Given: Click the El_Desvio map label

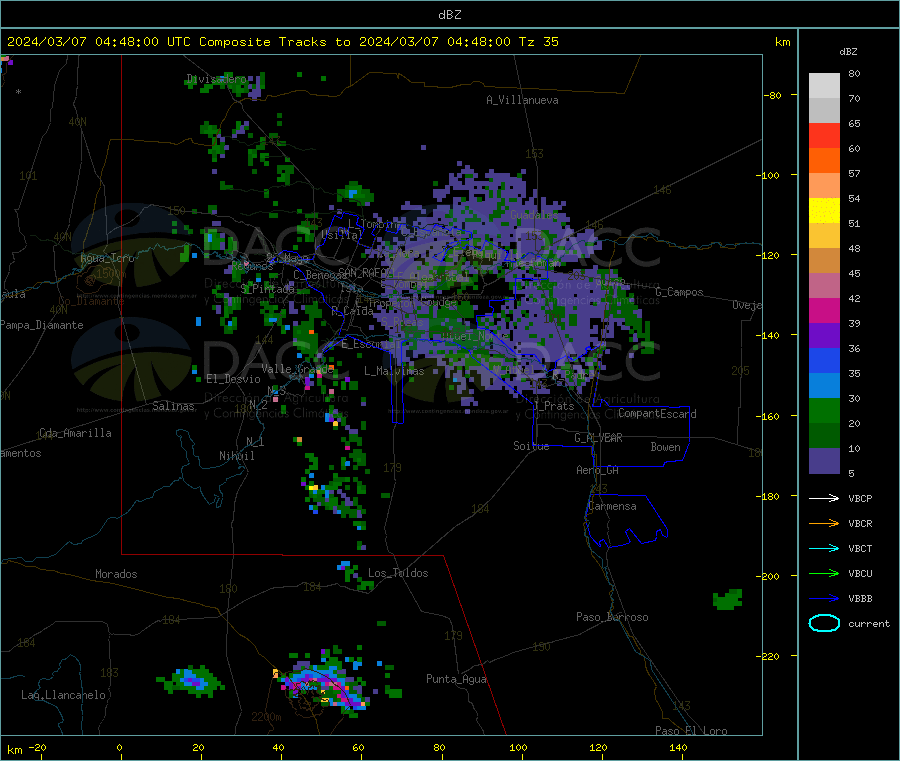Looking at the screenshot, I should click(233, 379).
